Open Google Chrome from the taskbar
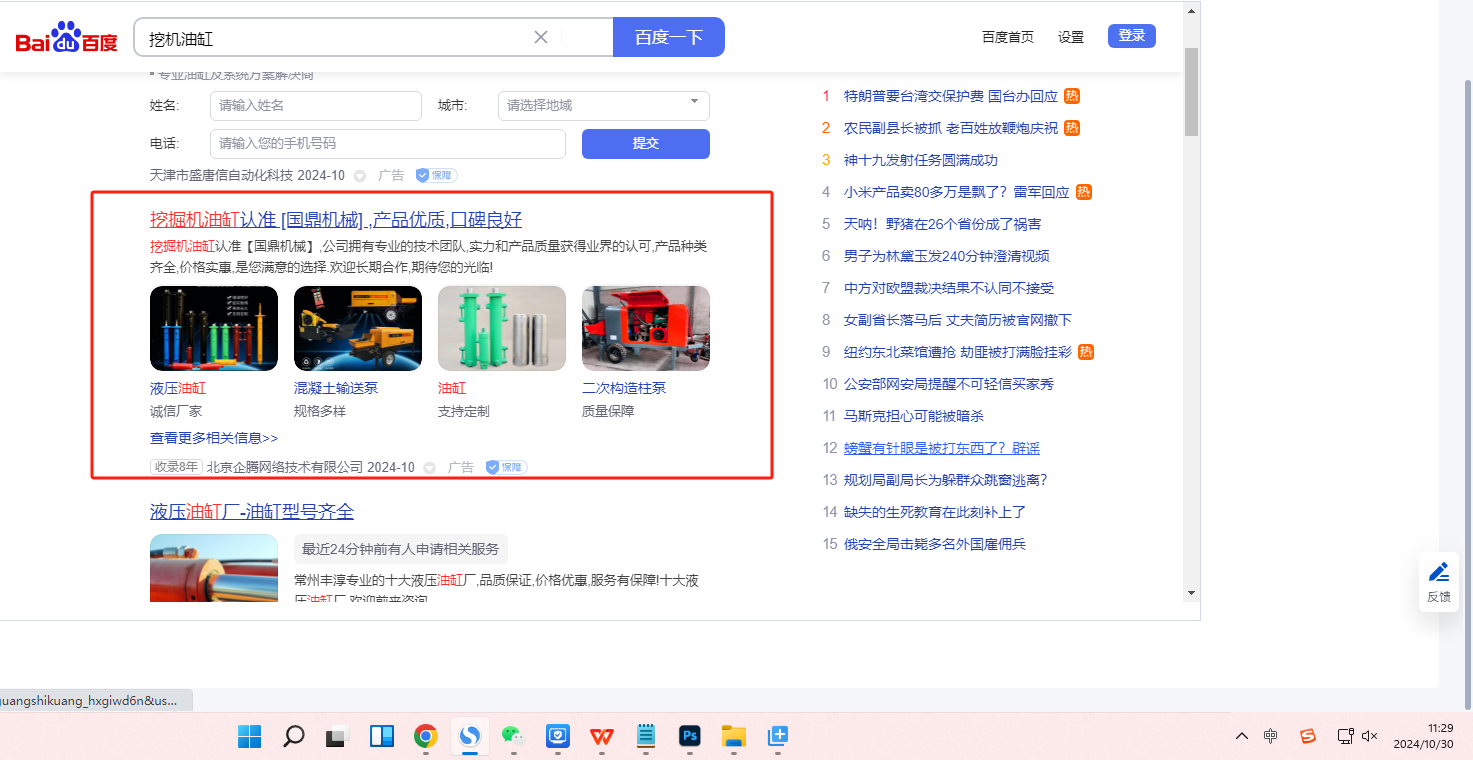The width and height of the screenshot is (1473, 760). click(x=425, y=737)
